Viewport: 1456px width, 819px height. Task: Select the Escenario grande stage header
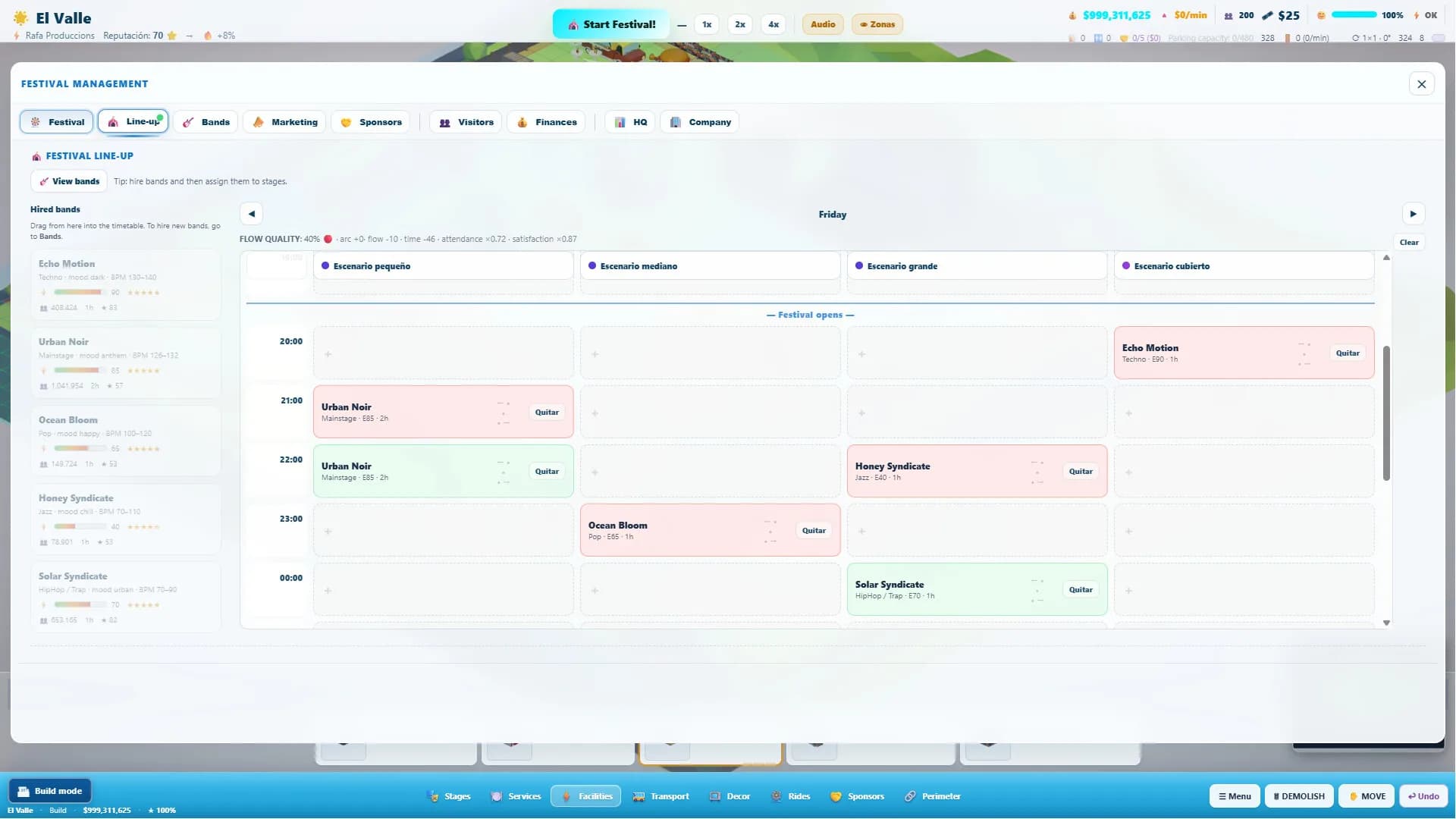(x=977, y=266)
